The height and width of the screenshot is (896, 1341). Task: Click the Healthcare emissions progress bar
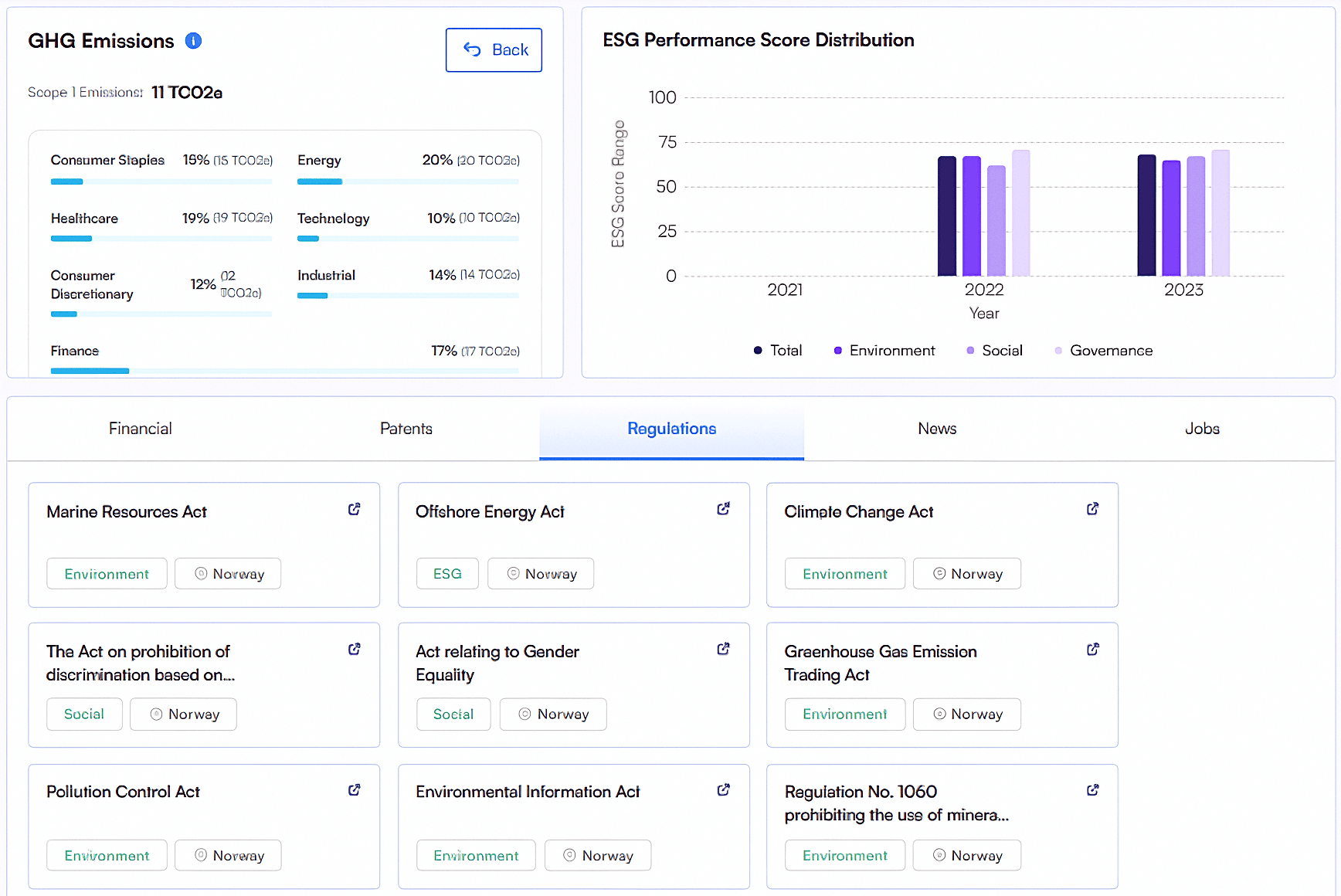click(x=161, y=239)
